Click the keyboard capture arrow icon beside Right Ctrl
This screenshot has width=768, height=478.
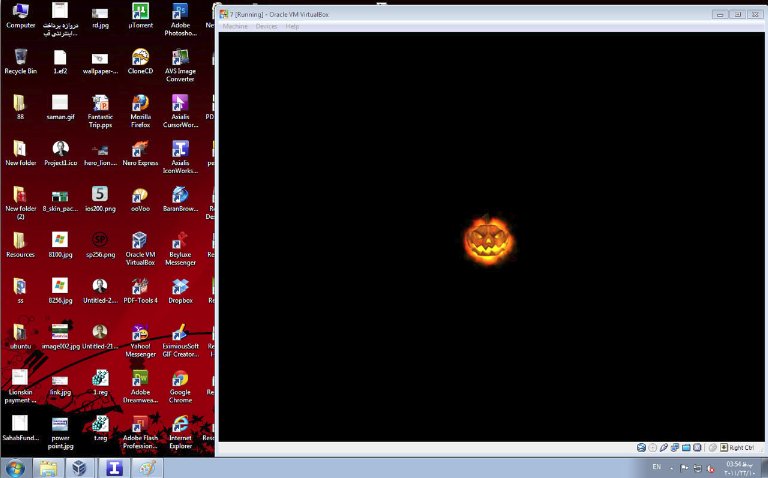pyautogui.click(x=724, y=448)
